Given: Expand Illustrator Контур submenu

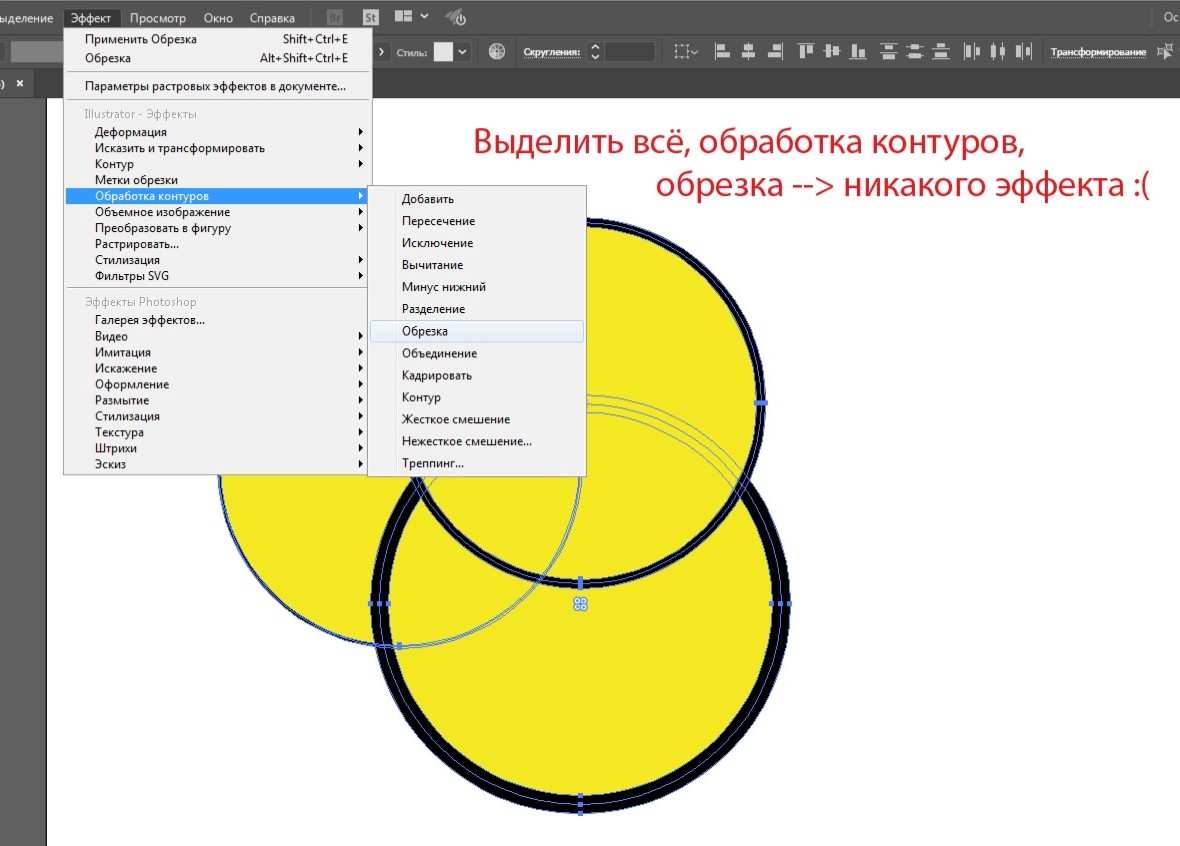Looking at the screenshot, I should [x=217, y=164].
